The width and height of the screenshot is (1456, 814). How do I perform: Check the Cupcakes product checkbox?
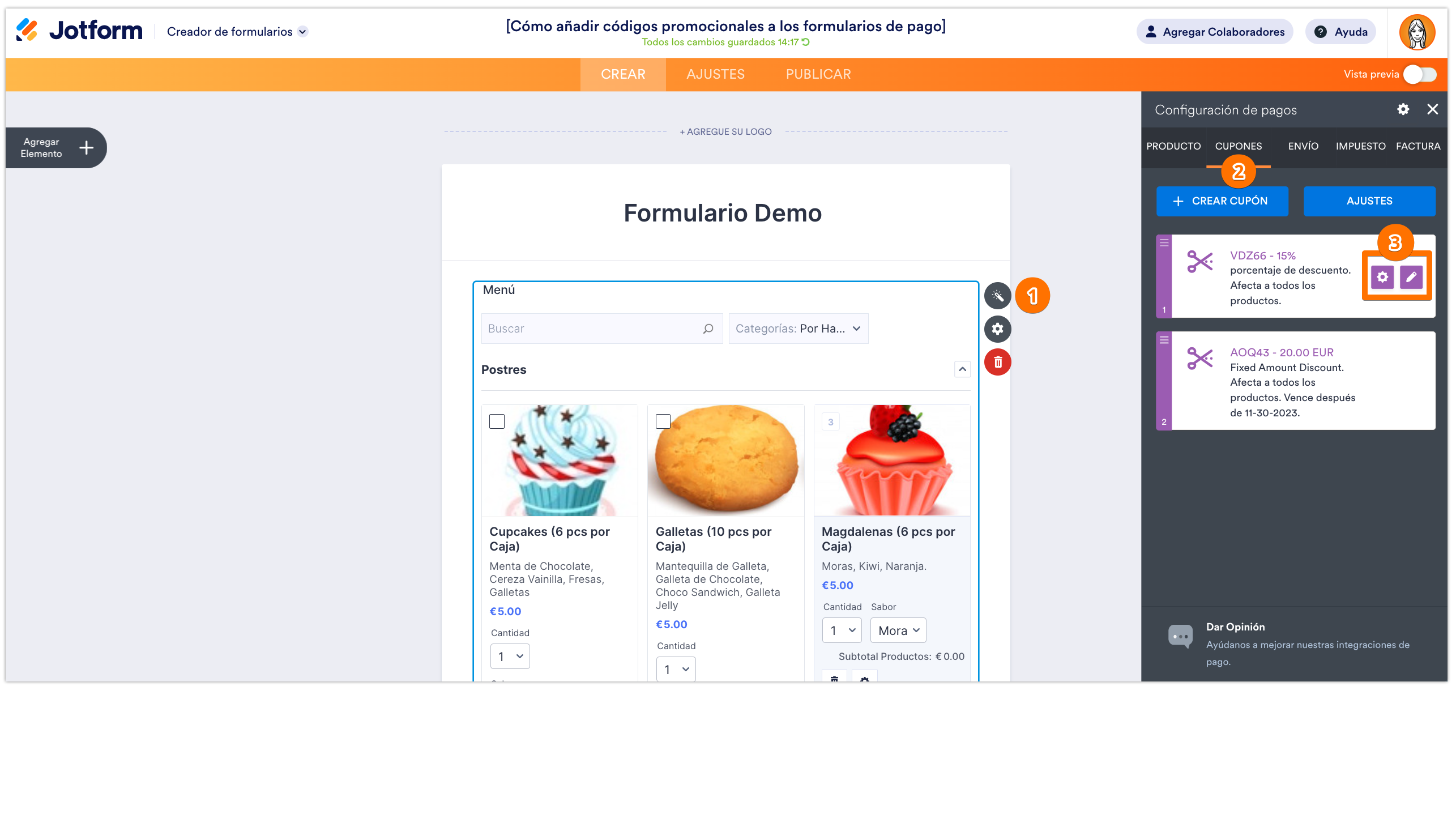click(x=497, y=421)
